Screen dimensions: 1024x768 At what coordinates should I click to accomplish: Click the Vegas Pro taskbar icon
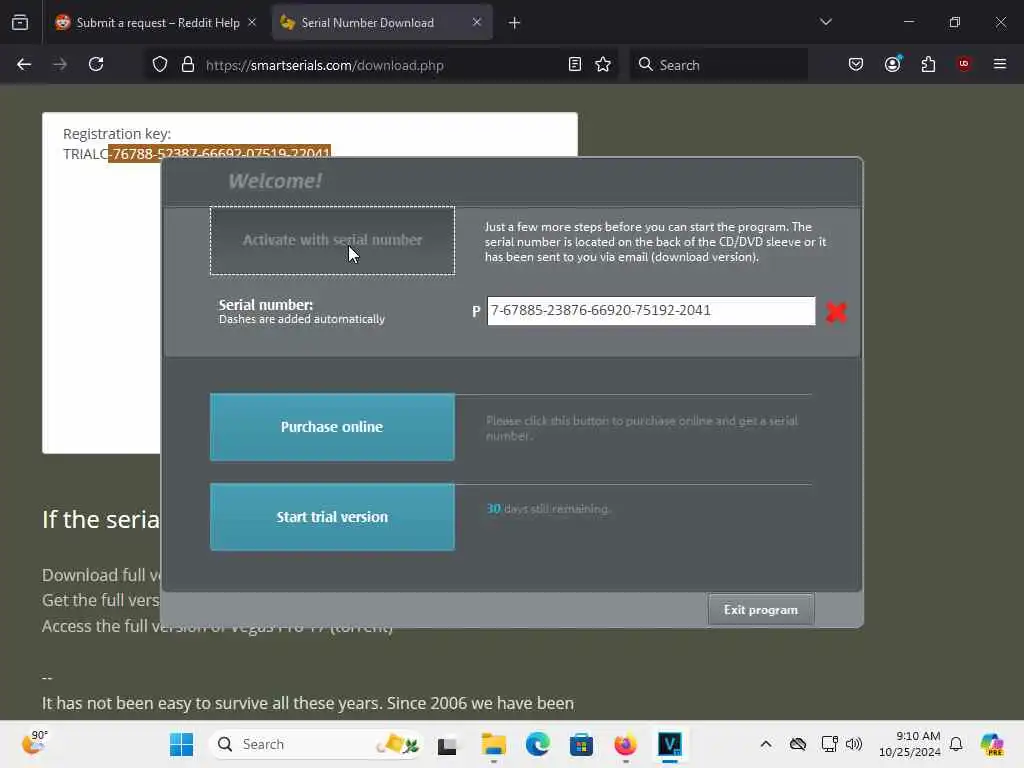[670, 744]
